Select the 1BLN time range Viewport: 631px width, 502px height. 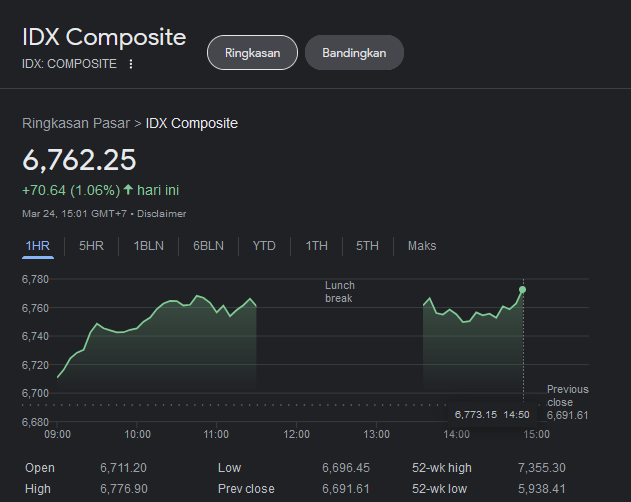pyautogui.click(x=148, y=246)
